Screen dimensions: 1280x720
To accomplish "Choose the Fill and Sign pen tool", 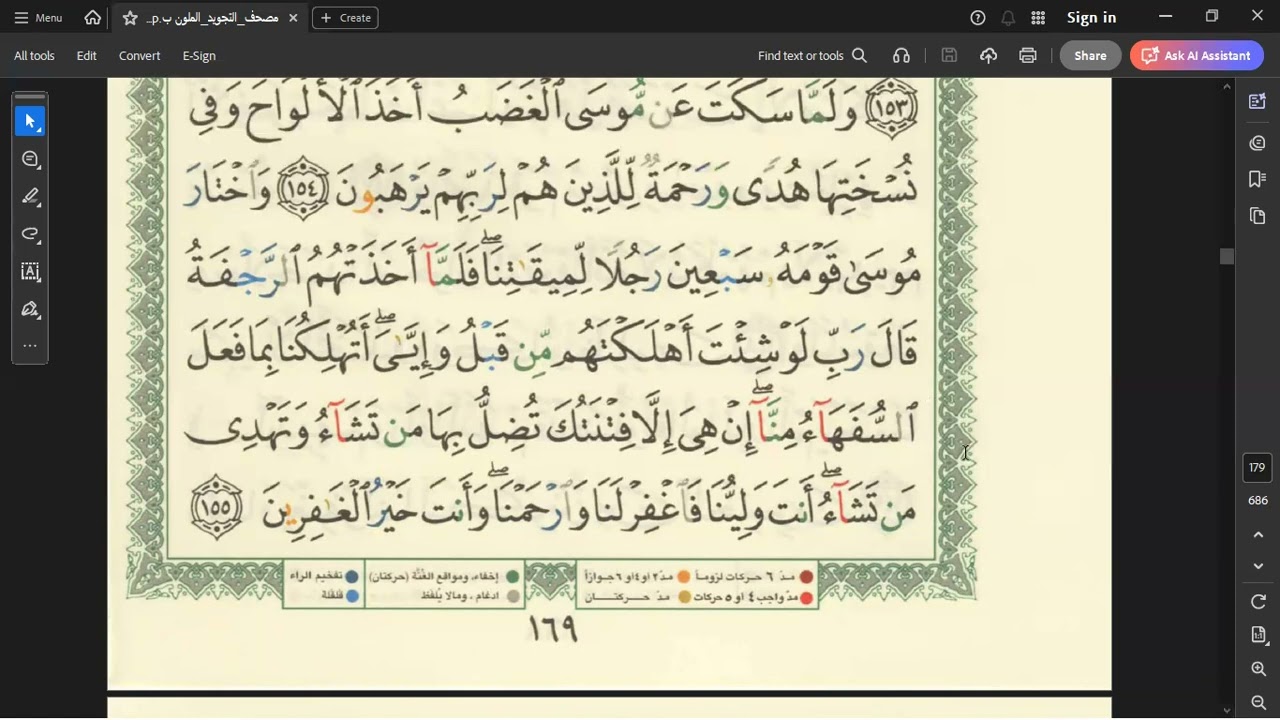I will coord(30,309).
